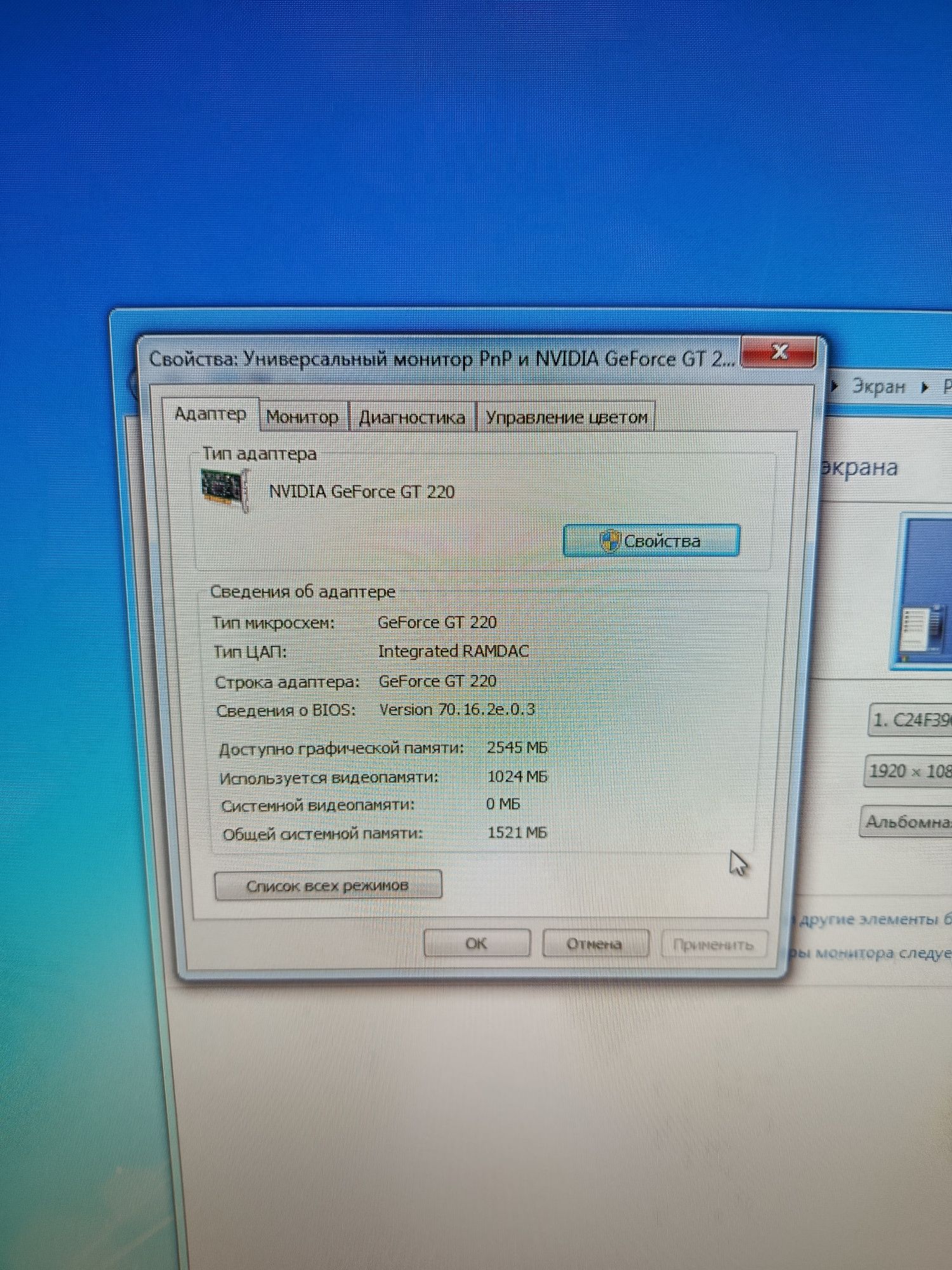Screen dimensions: 952x1270
Task: Click the Отмена button
Action: (x=595, y=944)
